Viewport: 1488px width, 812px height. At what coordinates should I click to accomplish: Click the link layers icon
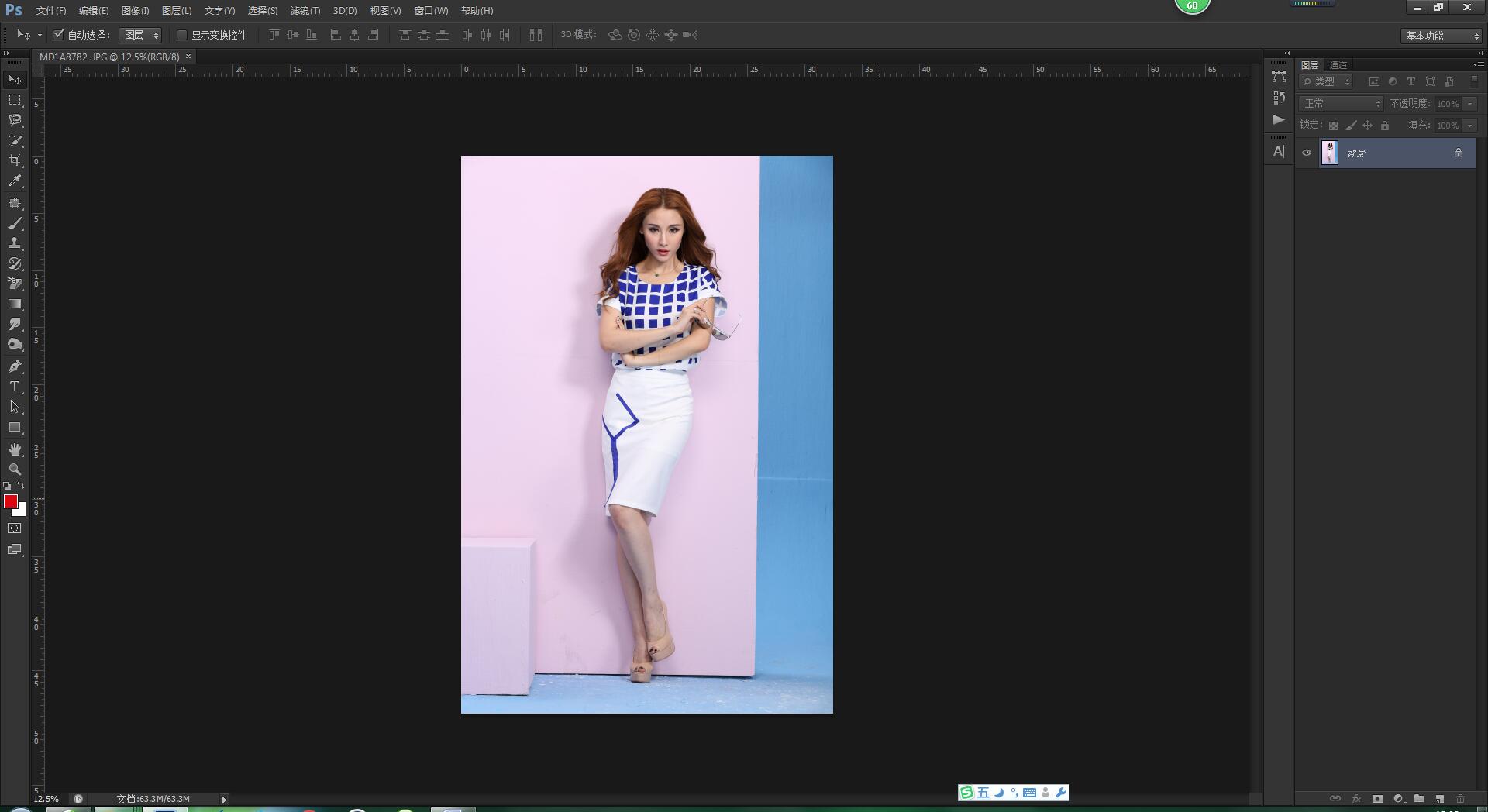point(1335,798)
